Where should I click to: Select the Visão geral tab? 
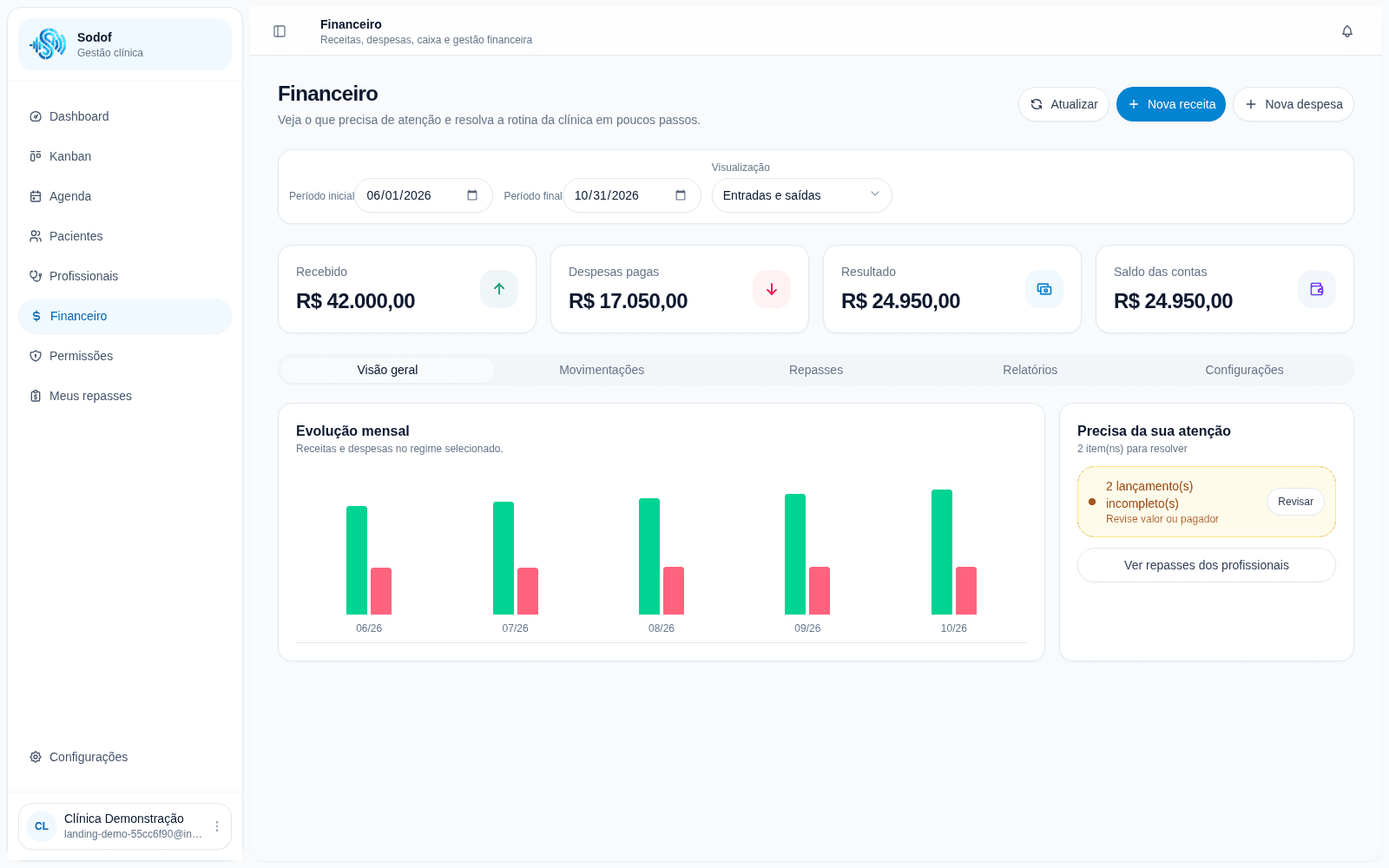coord(387,370)
